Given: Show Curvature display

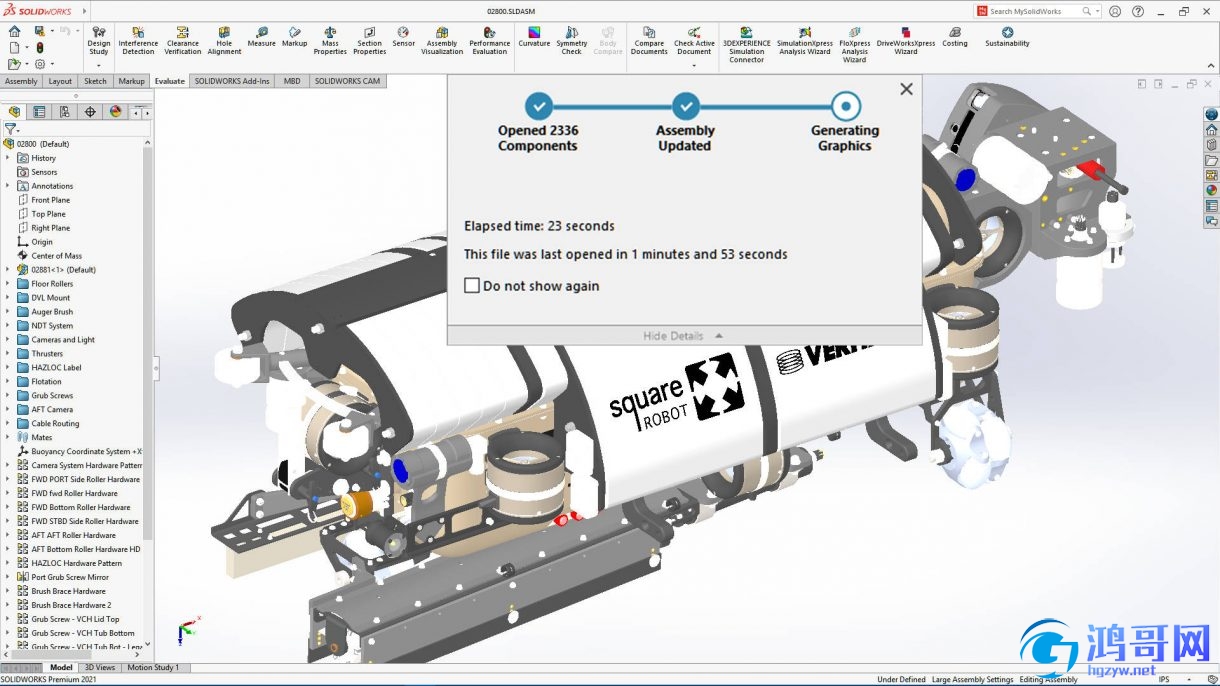Looking at the screenshot, I should click(534, 38).
